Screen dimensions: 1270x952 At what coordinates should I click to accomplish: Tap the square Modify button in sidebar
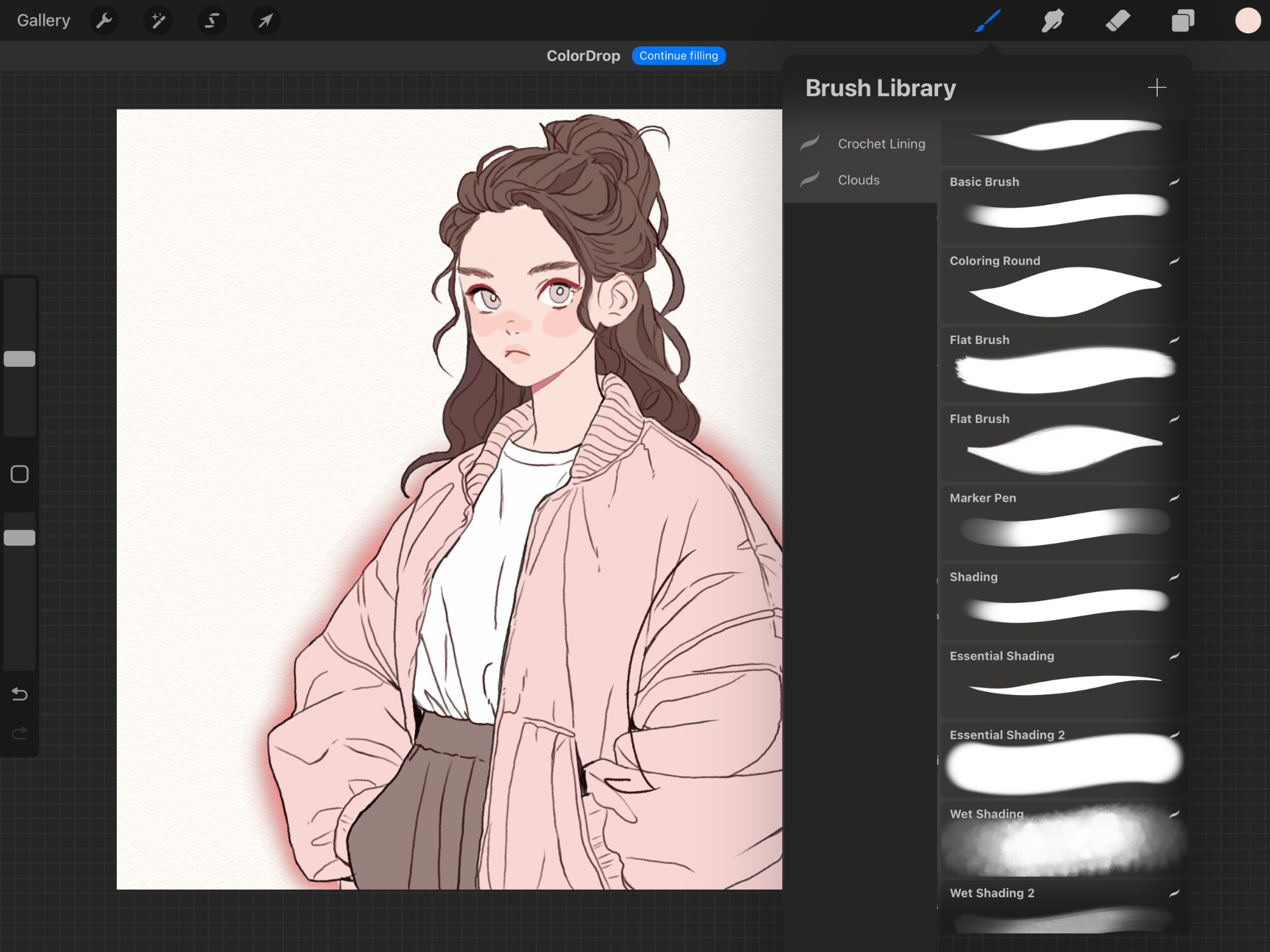coord(20,474)
